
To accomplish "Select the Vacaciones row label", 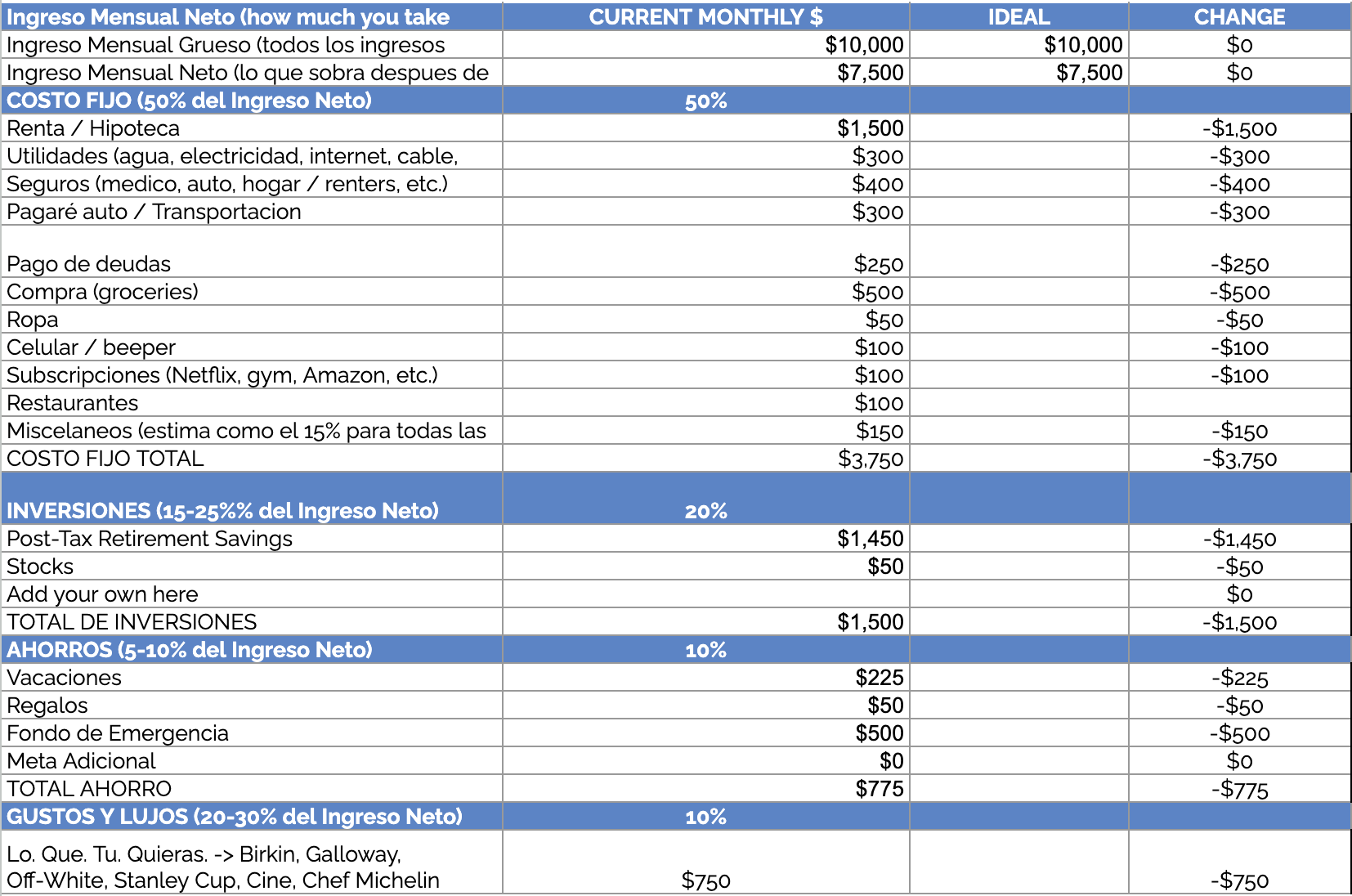I will tap(64, 678).
